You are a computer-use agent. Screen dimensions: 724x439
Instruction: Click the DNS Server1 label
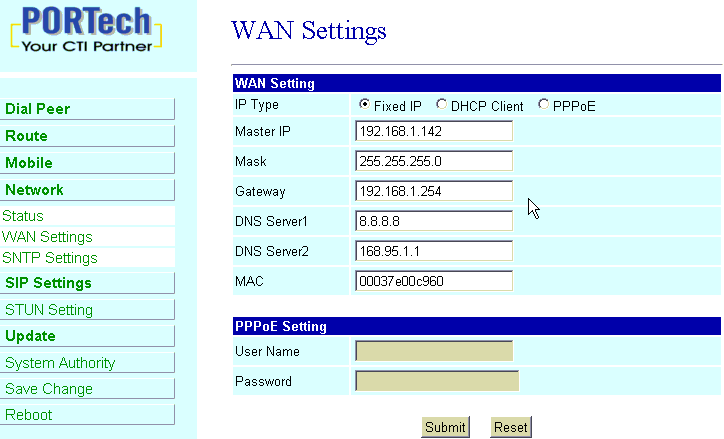click(271, 221)
